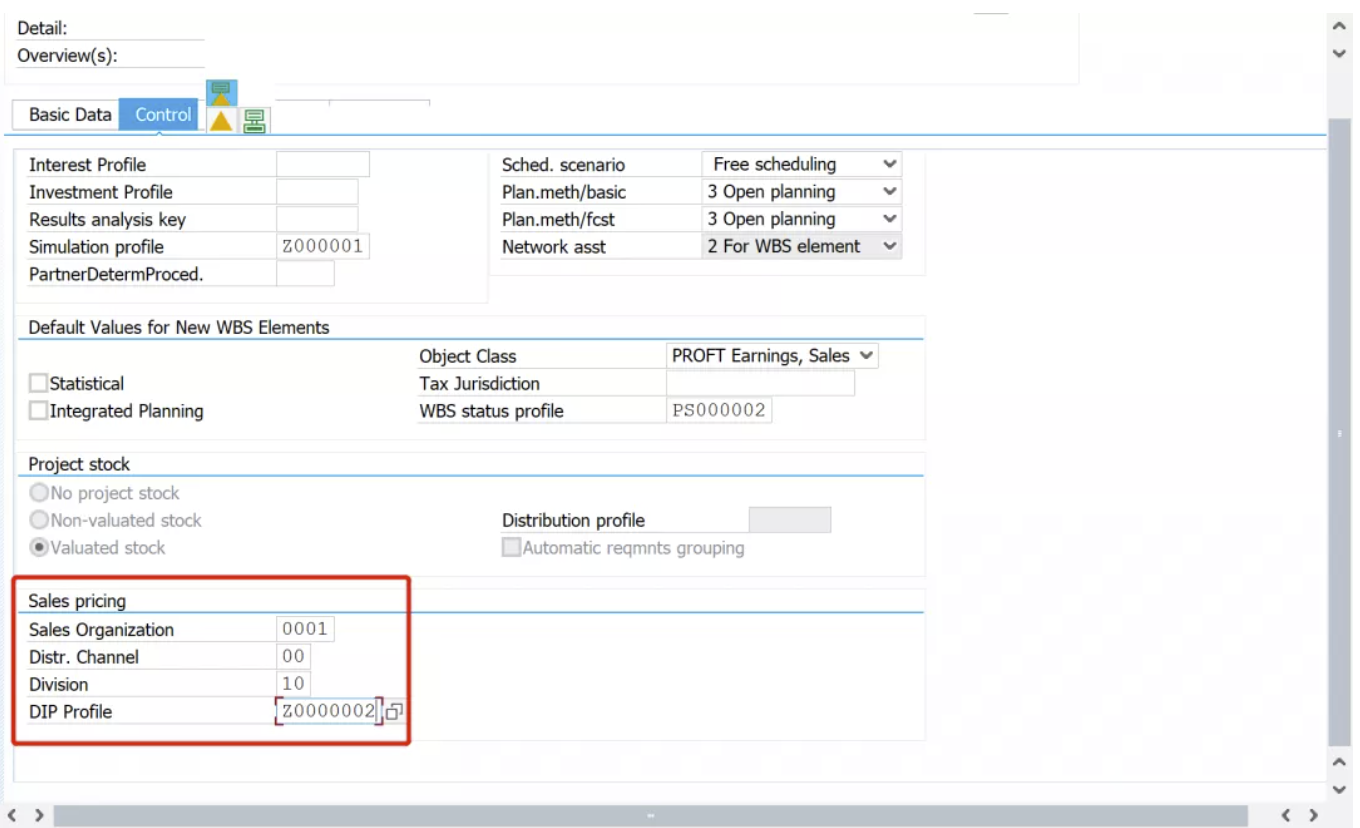Viewport: 1360px width, 828px height.
Task: Click the "Sales pricing" section heading
Action: (x=77, y=601)
